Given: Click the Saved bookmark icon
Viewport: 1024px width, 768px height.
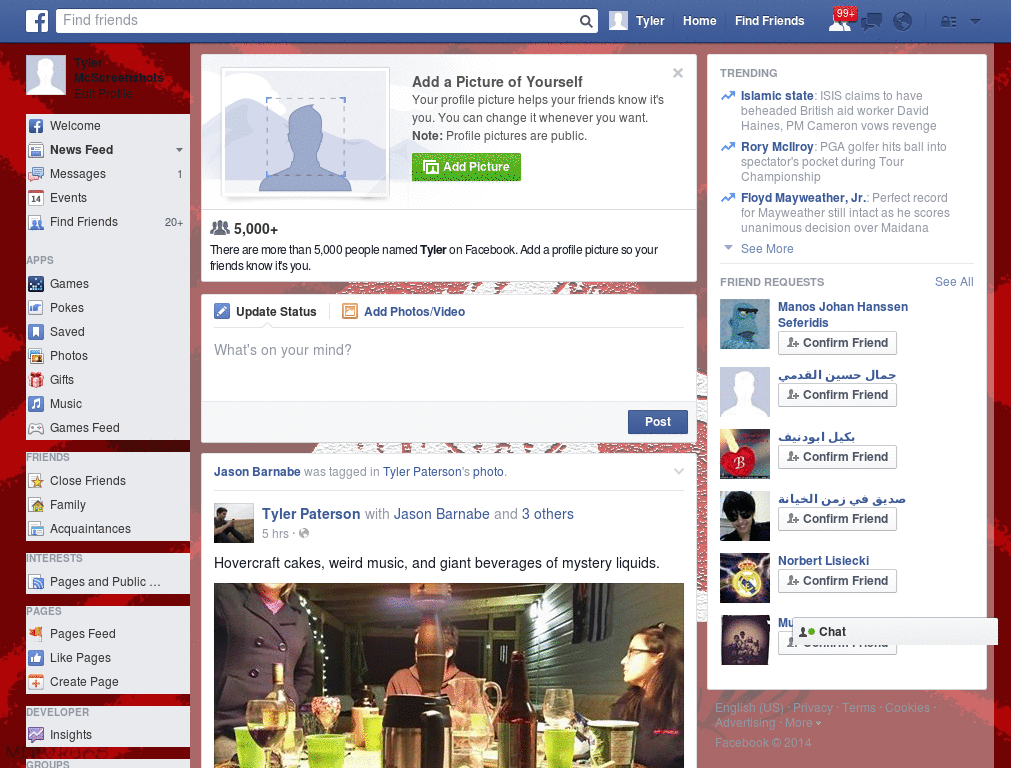Looking at the screenshot, I should (x=37, y=332).
